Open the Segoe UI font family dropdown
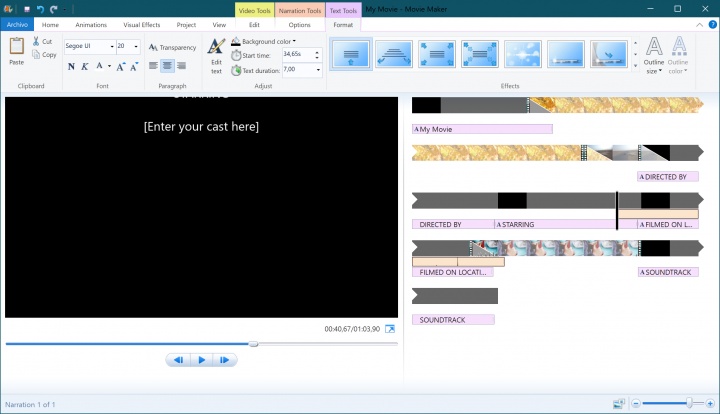The width and height of the screenshot is (720, 414). 112,46
